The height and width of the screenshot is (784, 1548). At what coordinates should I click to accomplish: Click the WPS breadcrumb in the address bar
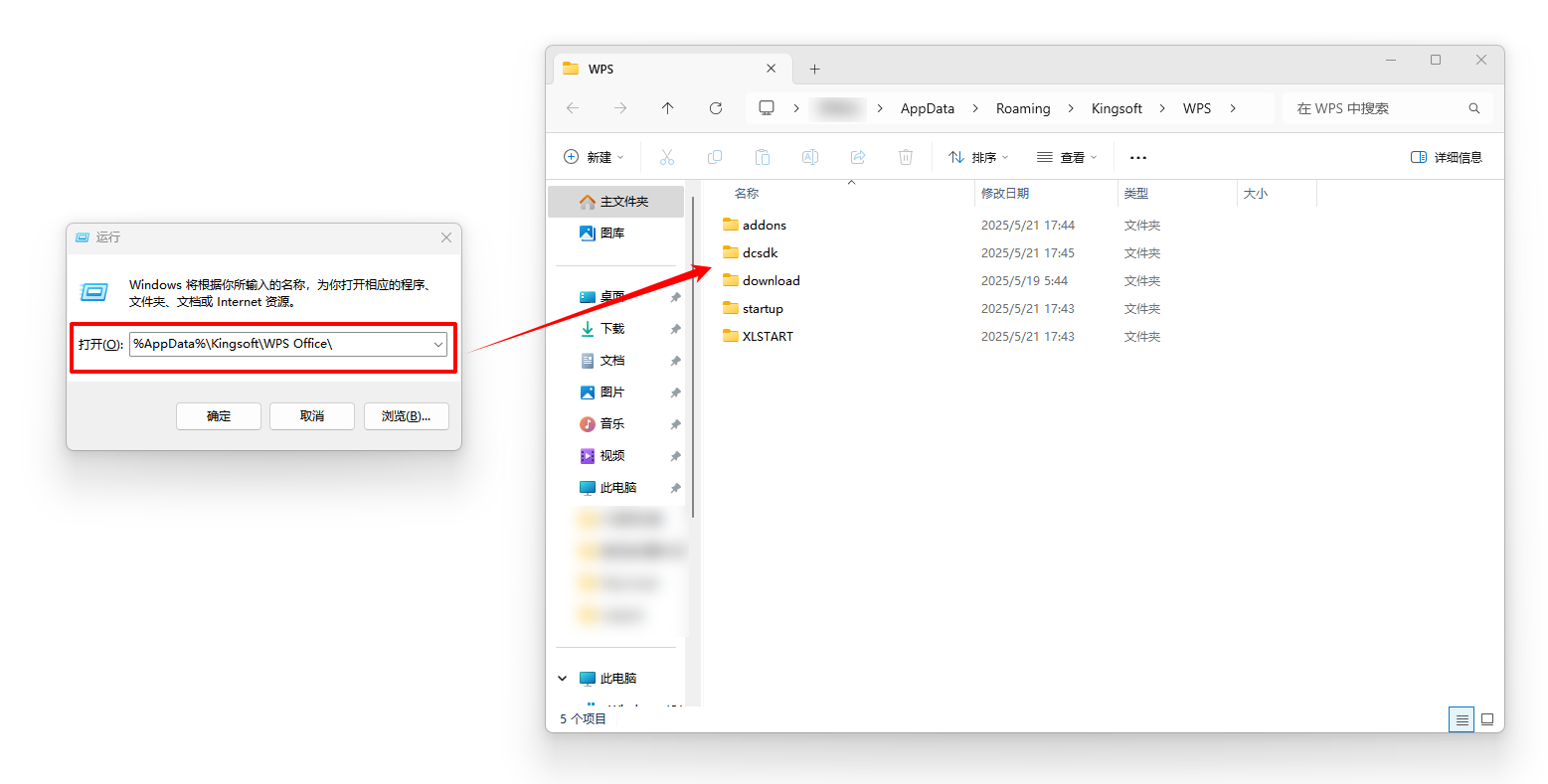[1197, 108]
